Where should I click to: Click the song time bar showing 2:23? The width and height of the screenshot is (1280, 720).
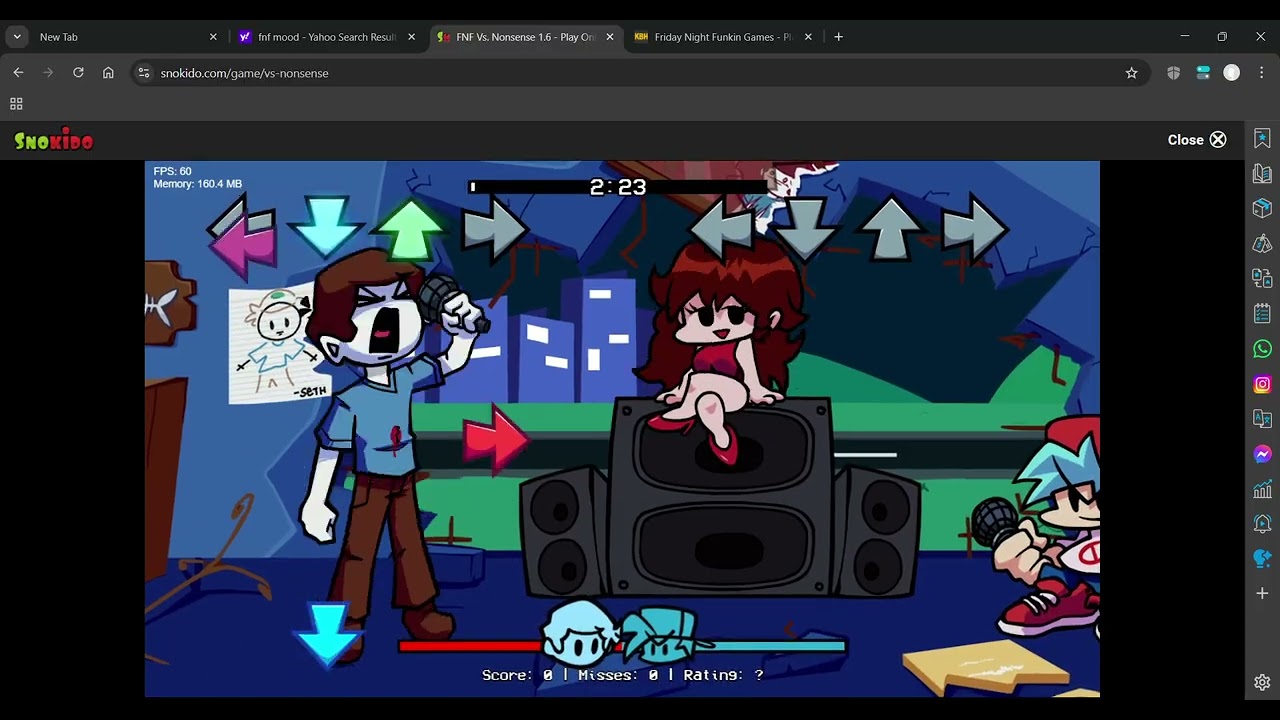click(620, 187)
